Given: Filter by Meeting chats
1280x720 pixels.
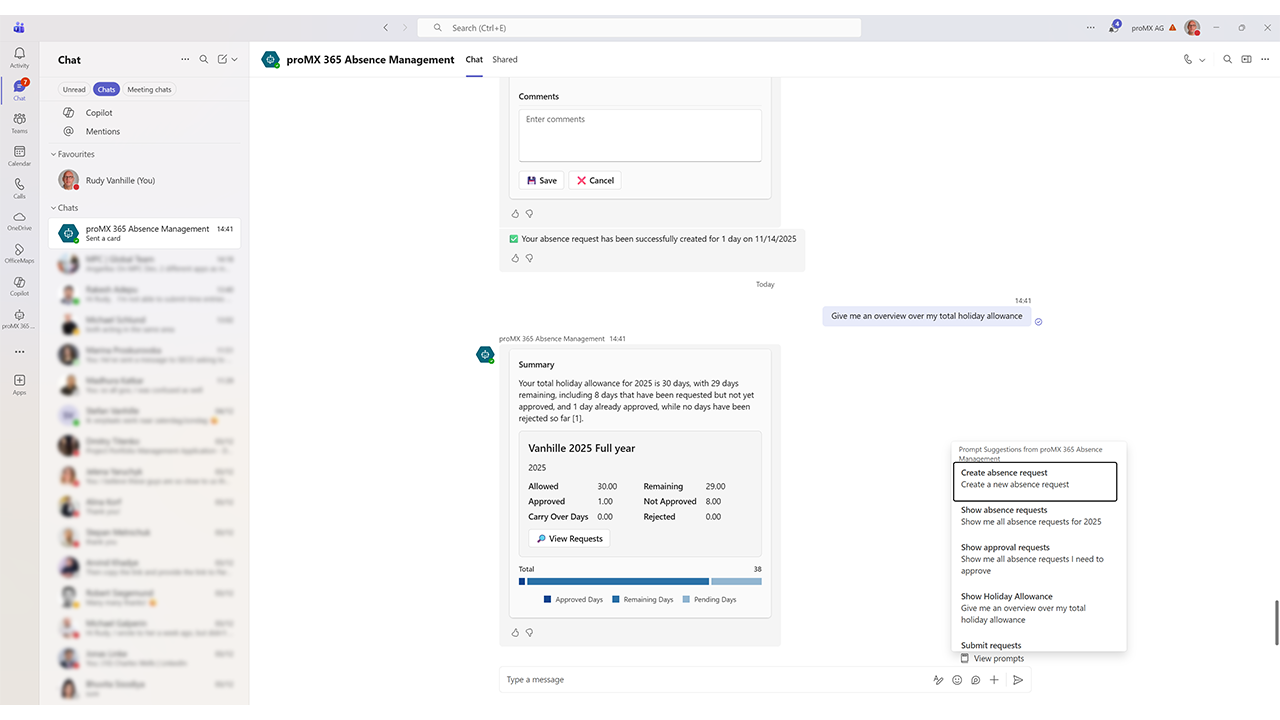Looking at the screenshot, I should [149, 89].
